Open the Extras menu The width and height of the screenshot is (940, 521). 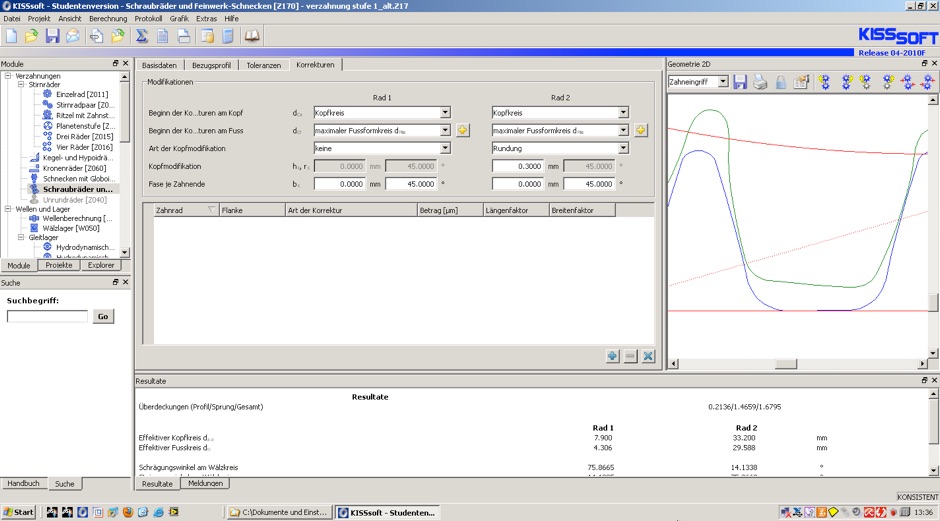(206, 19)
